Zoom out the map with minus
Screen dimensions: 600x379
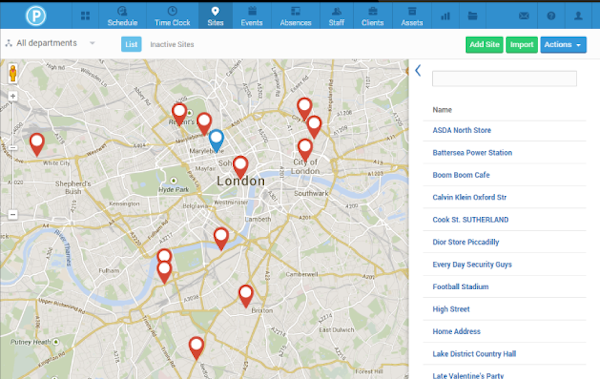pyautogui.click(x=13, y=214)
